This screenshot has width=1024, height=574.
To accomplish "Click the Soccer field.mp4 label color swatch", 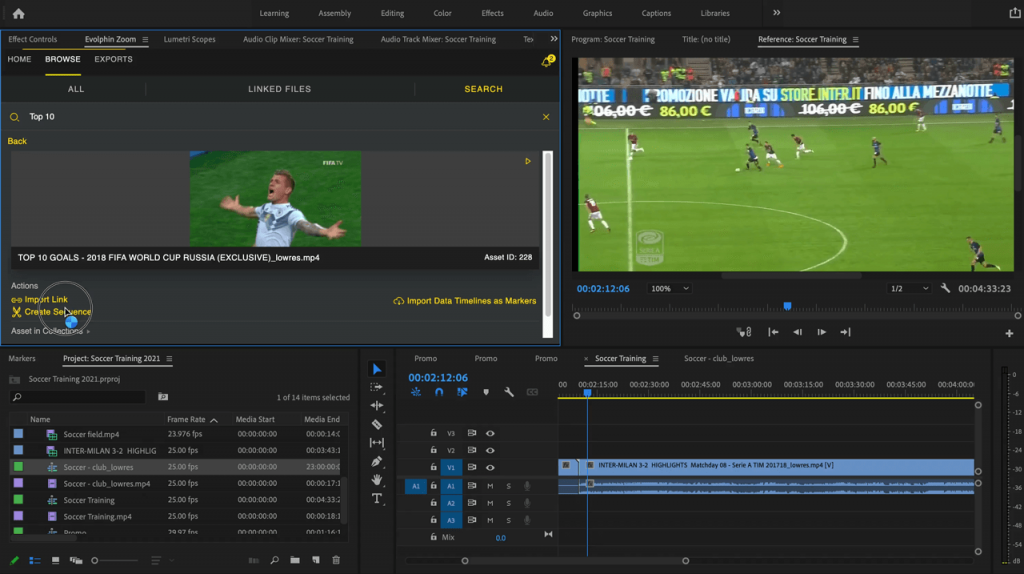I will click(x=18, y=434).
